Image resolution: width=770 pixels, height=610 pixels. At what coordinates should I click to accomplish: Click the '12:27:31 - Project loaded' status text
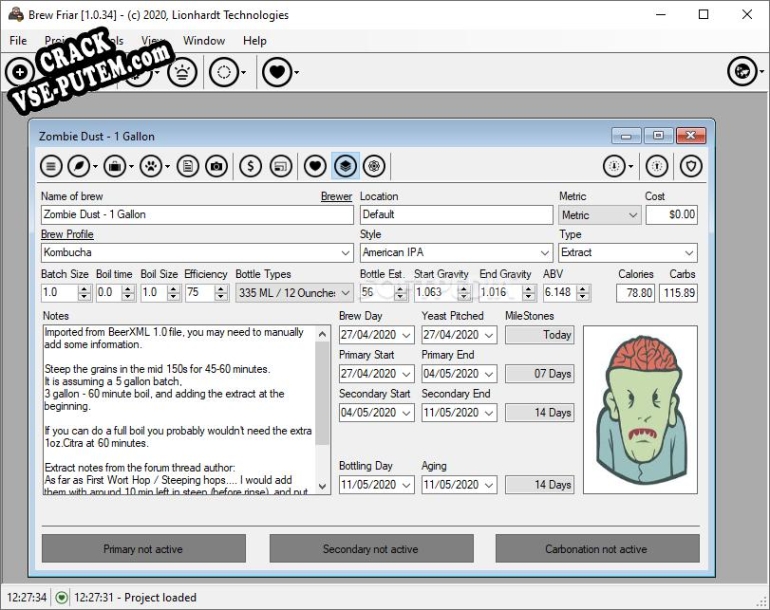click(x=136, y=598)
